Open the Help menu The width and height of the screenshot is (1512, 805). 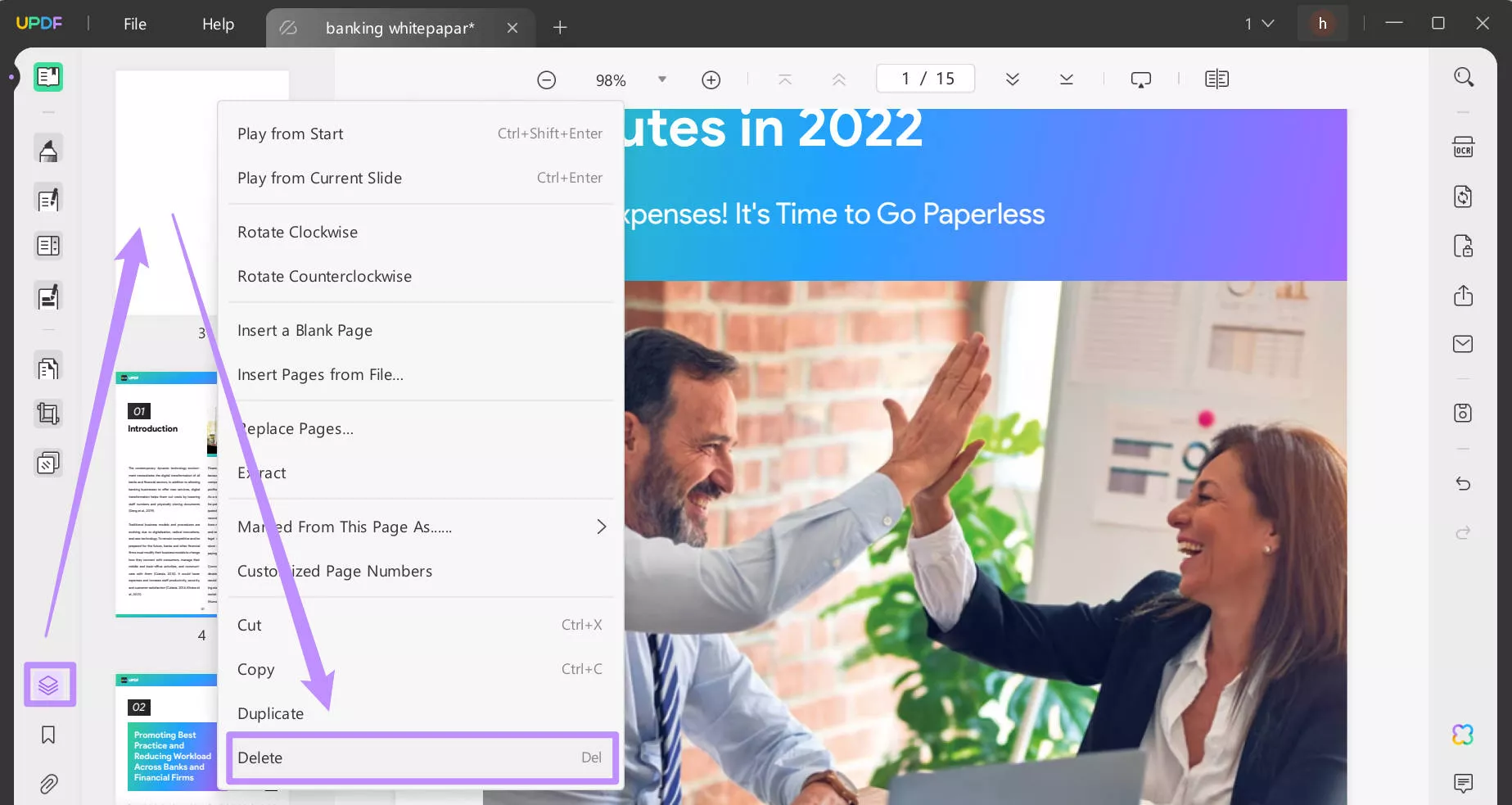point(218,24)
